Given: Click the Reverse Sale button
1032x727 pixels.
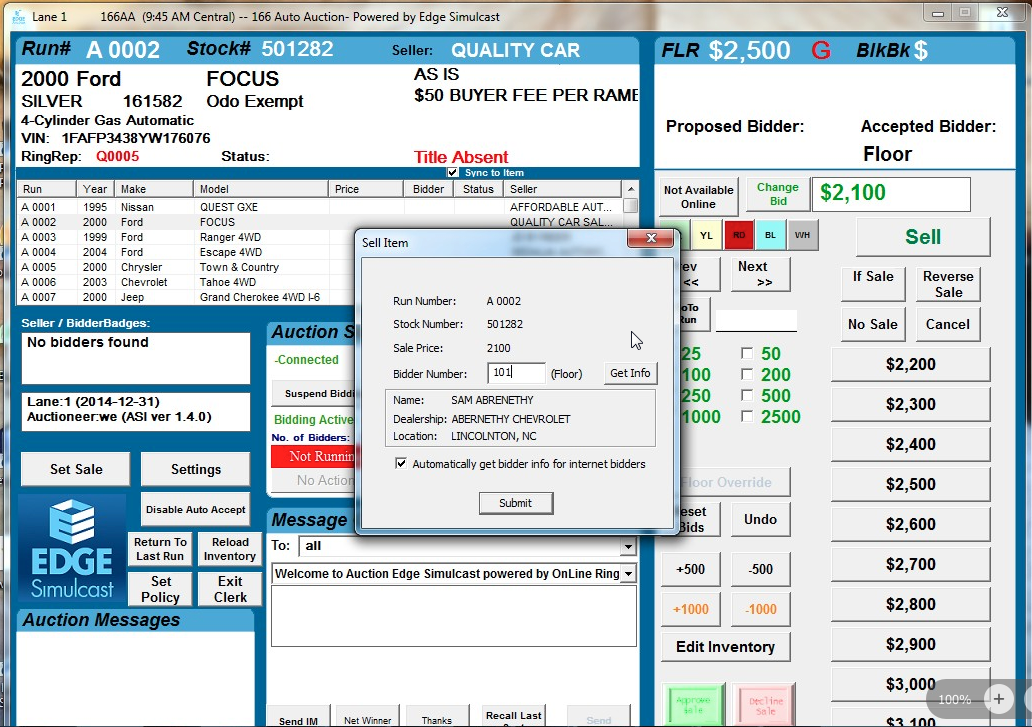Looking at the screenshot, I should click(948, 284).
